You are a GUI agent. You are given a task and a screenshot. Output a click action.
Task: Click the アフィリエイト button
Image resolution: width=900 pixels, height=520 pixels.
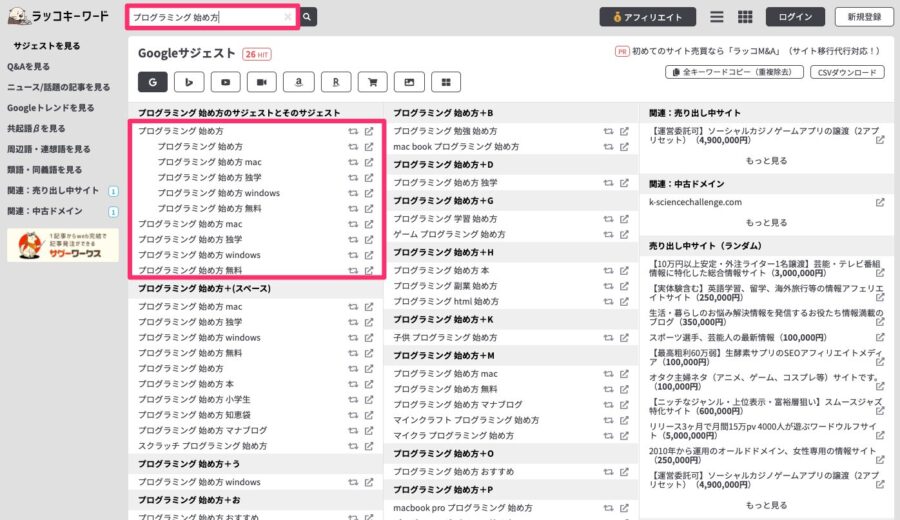click(647, 17)
